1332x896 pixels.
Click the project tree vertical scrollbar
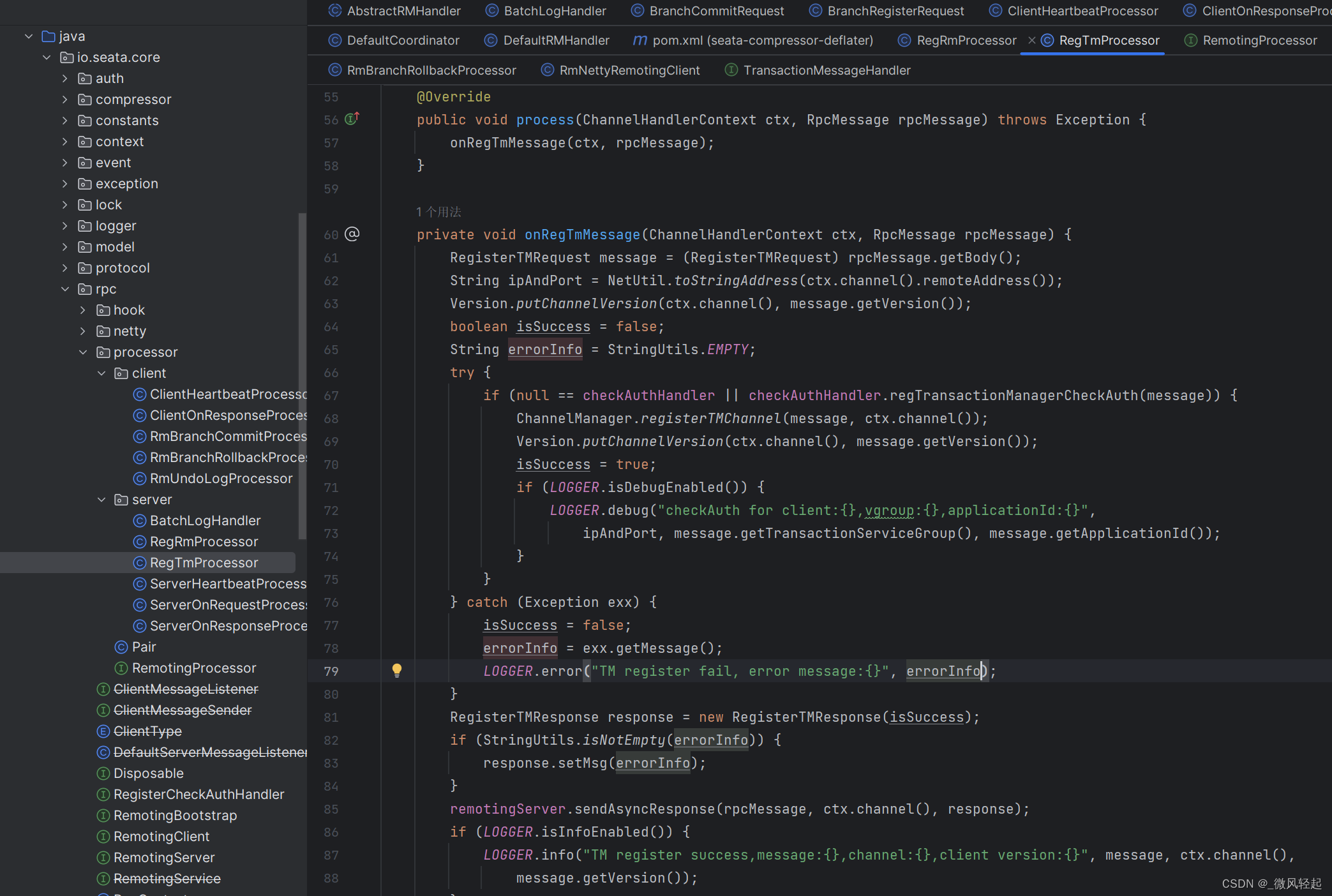302,377
